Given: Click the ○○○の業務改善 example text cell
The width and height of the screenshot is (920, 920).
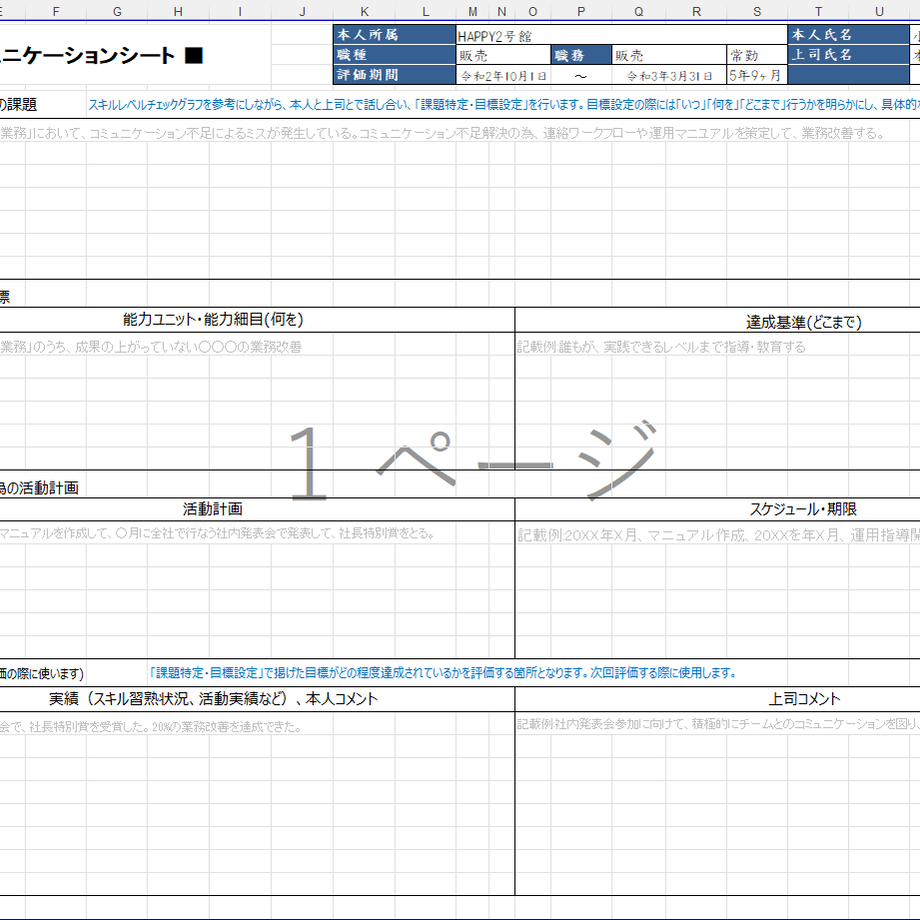Looking at the screenshot, I should point(151,347).
